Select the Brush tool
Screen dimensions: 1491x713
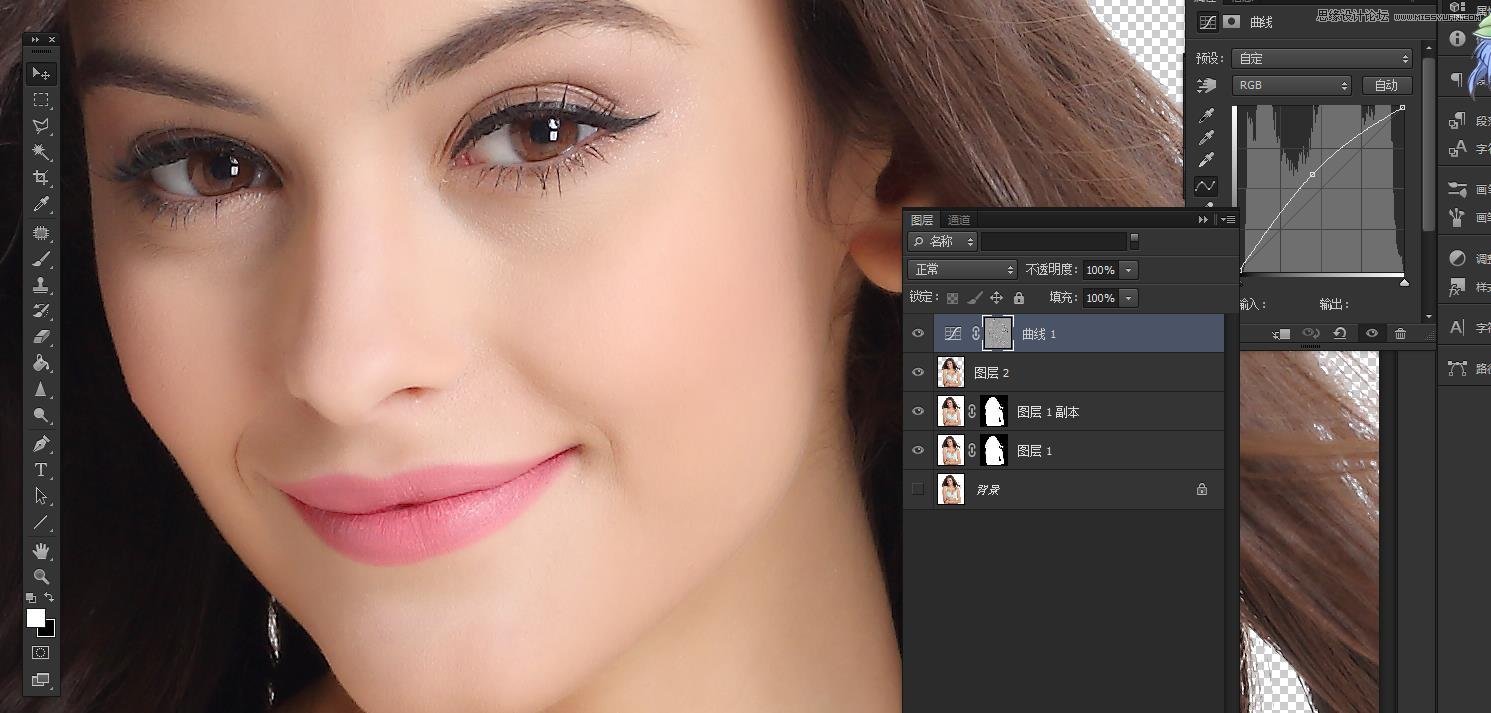pos(41,259)
